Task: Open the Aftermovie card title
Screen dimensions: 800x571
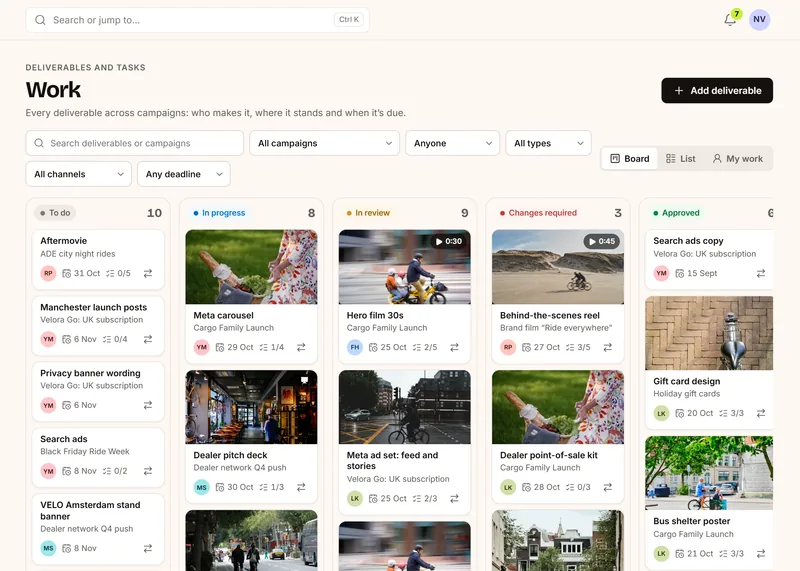Action: tap(64, 241)
